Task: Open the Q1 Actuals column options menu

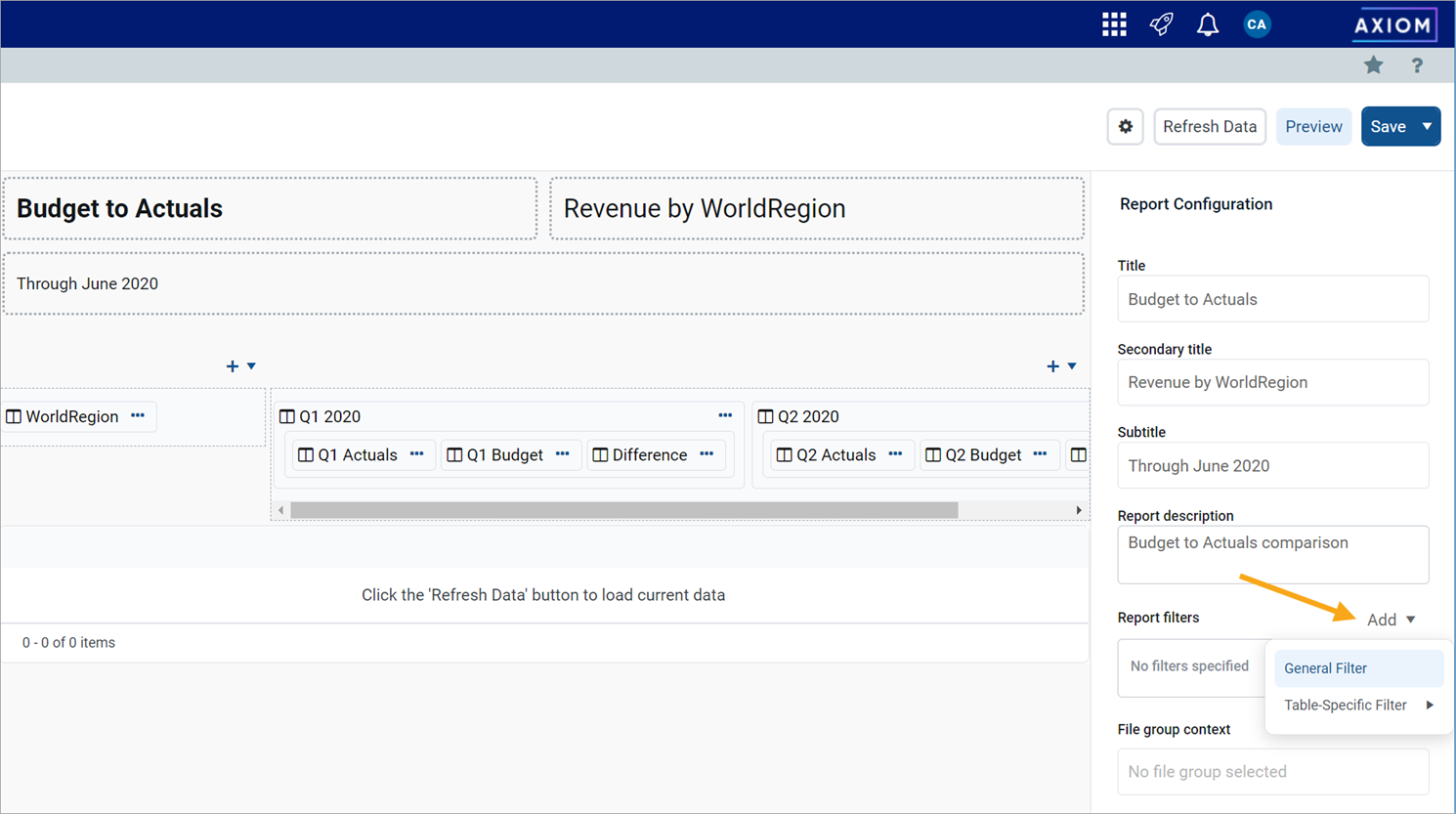Action: click(417, 454)
